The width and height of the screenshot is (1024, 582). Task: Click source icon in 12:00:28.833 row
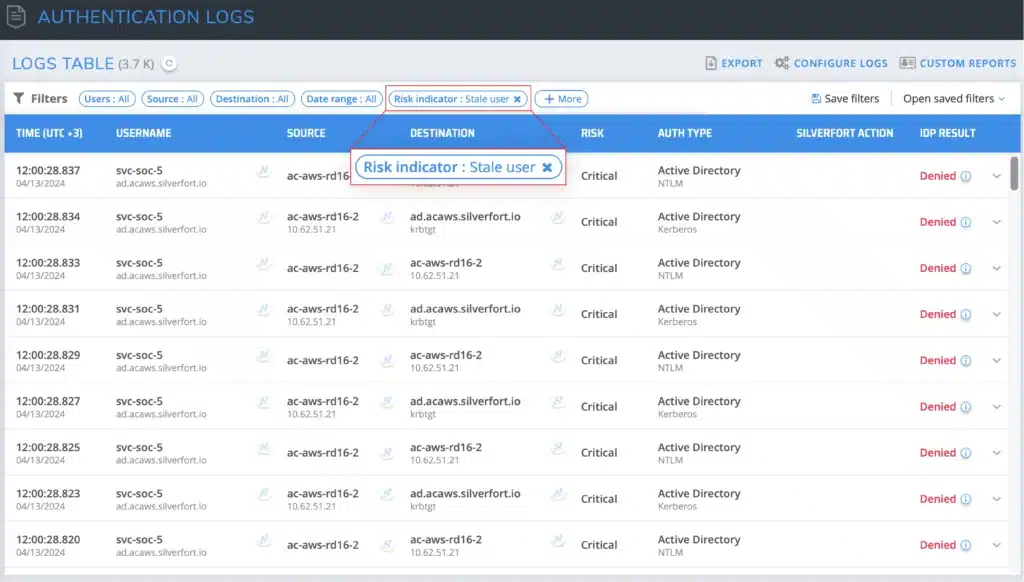click(387, 268)
